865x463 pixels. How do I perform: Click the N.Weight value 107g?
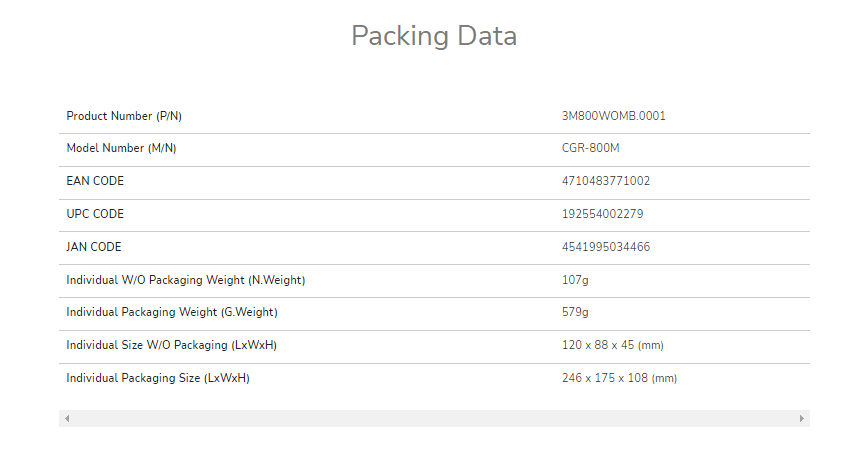(575, 280)
